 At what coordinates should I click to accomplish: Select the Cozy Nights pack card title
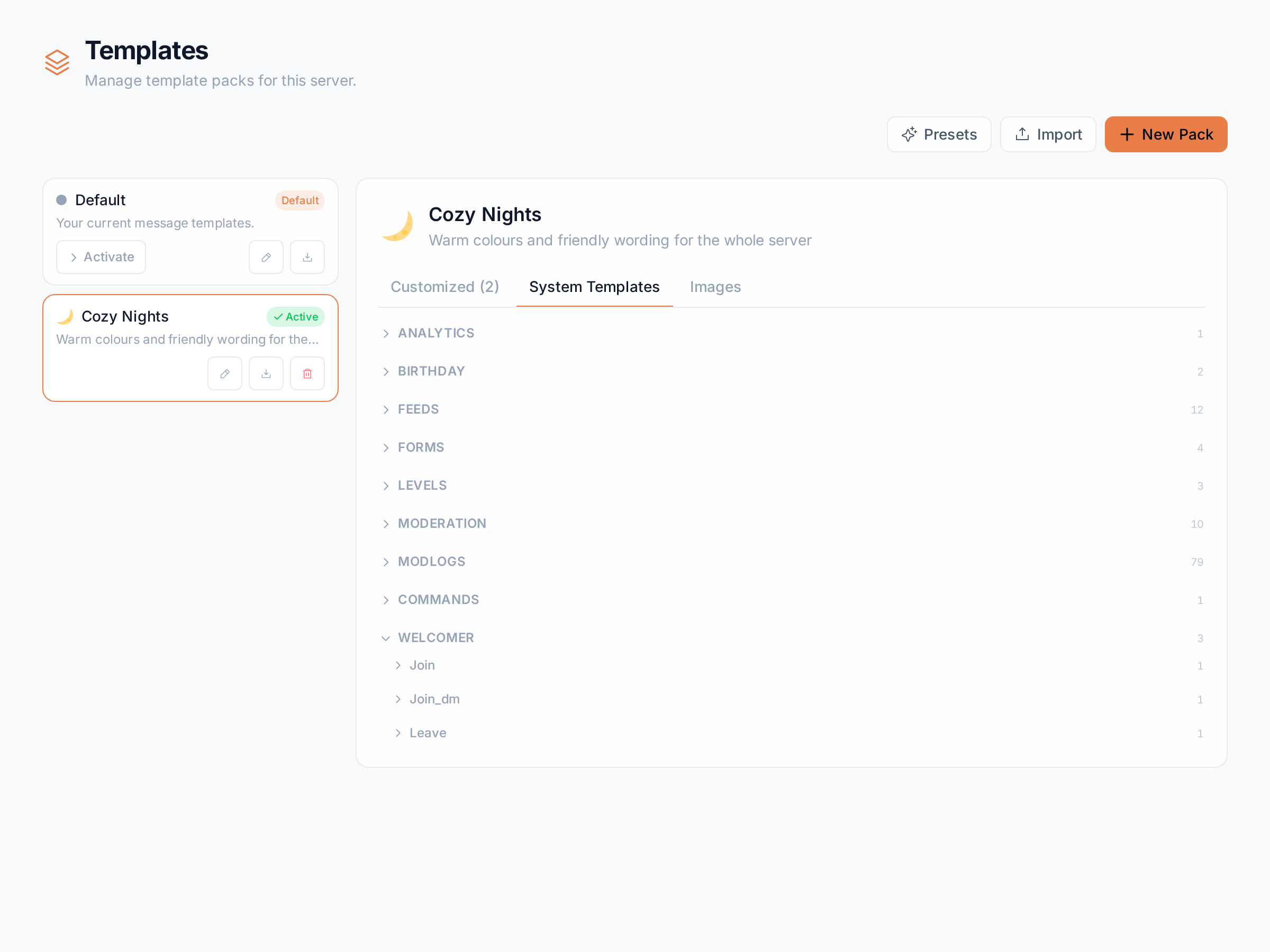[124, 316]
